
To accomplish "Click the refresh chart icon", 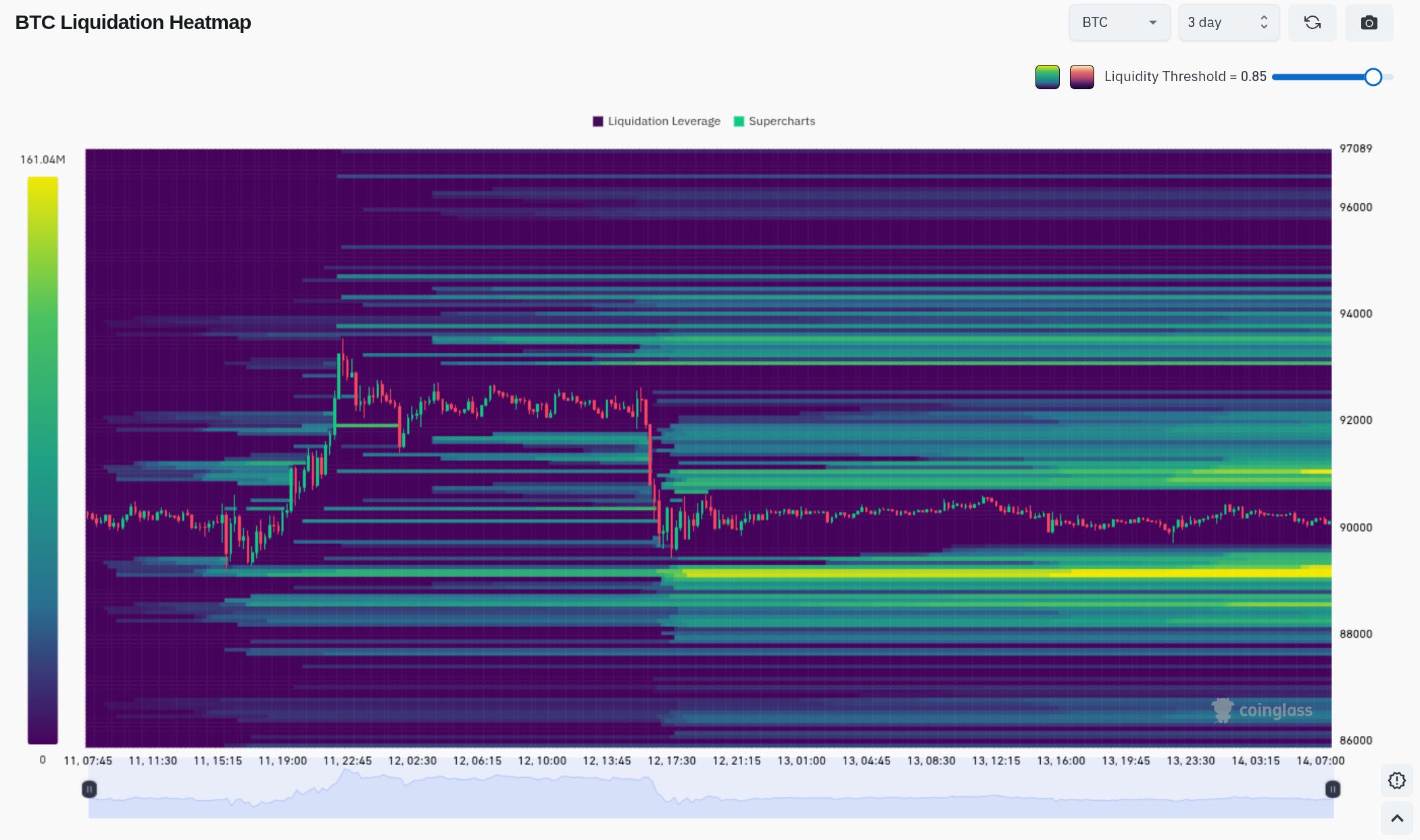I will [x=1312, y=22].
